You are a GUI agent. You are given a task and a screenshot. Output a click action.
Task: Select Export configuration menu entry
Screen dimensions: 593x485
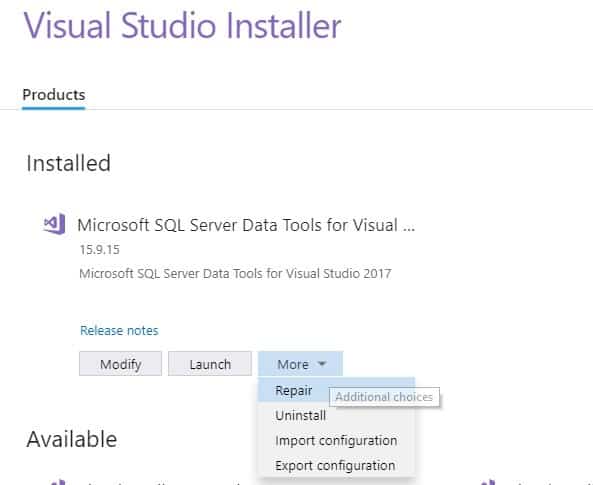tap(335, 465)
